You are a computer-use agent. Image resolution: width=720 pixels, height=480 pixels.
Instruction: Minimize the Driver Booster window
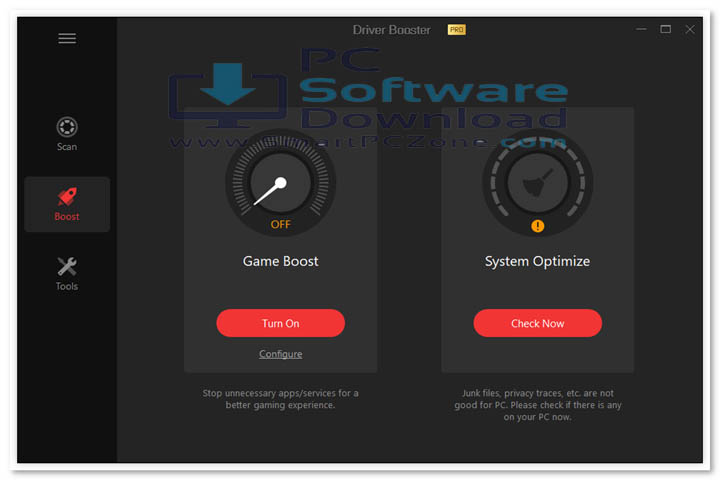click(641, 29)
